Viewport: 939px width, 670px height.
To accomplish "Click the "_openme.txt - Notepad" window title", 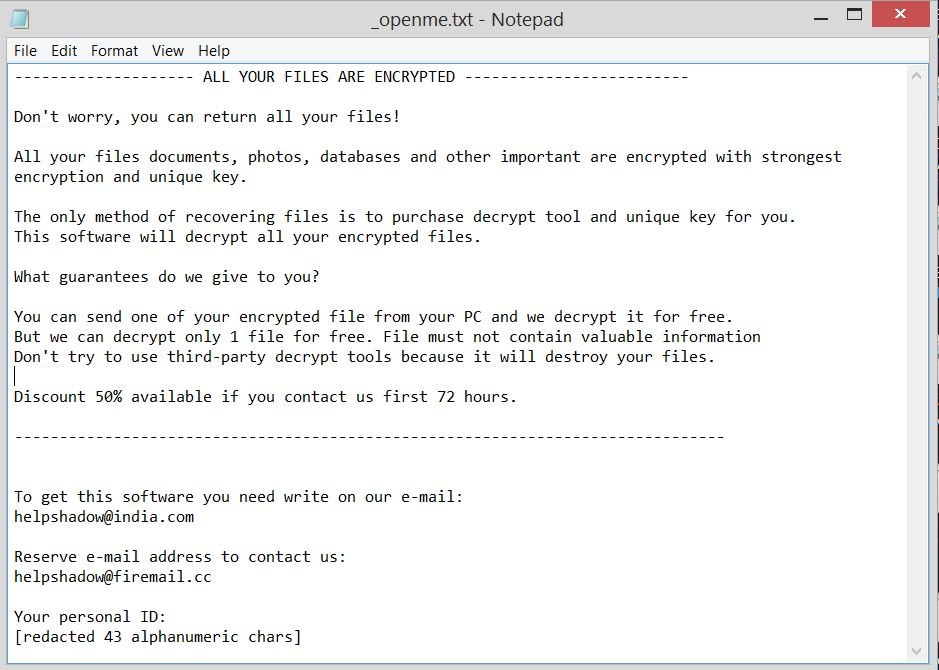I will coord(467,19).
